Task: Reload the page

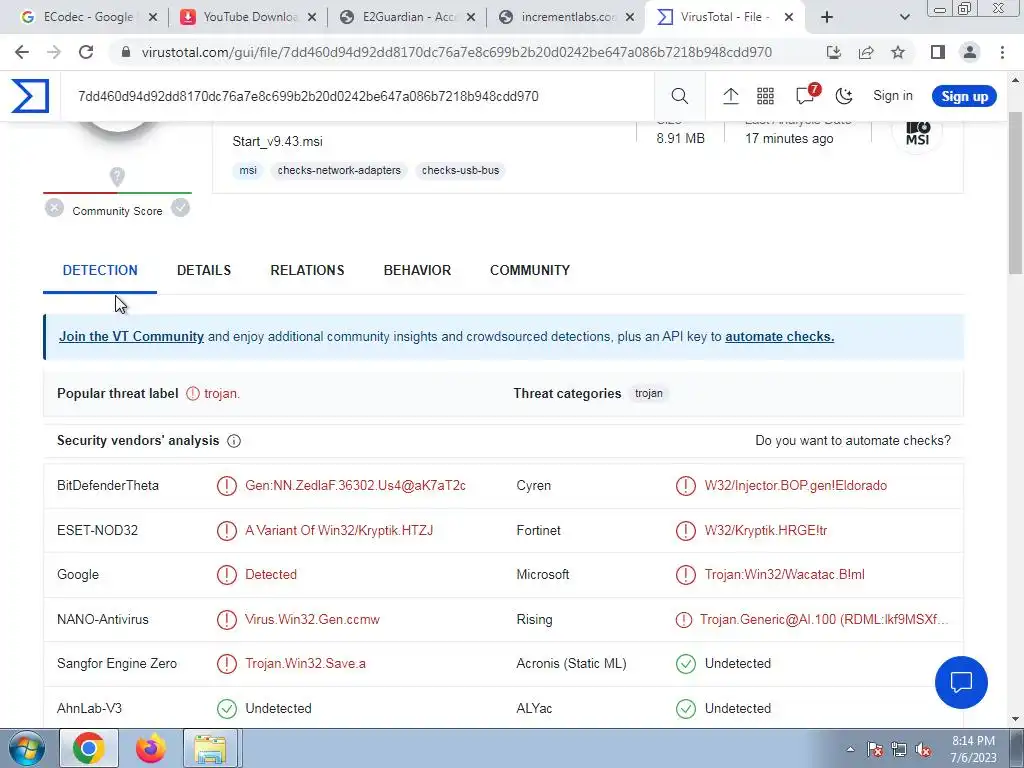Action: pyautogui.click(x=86, y=52)
